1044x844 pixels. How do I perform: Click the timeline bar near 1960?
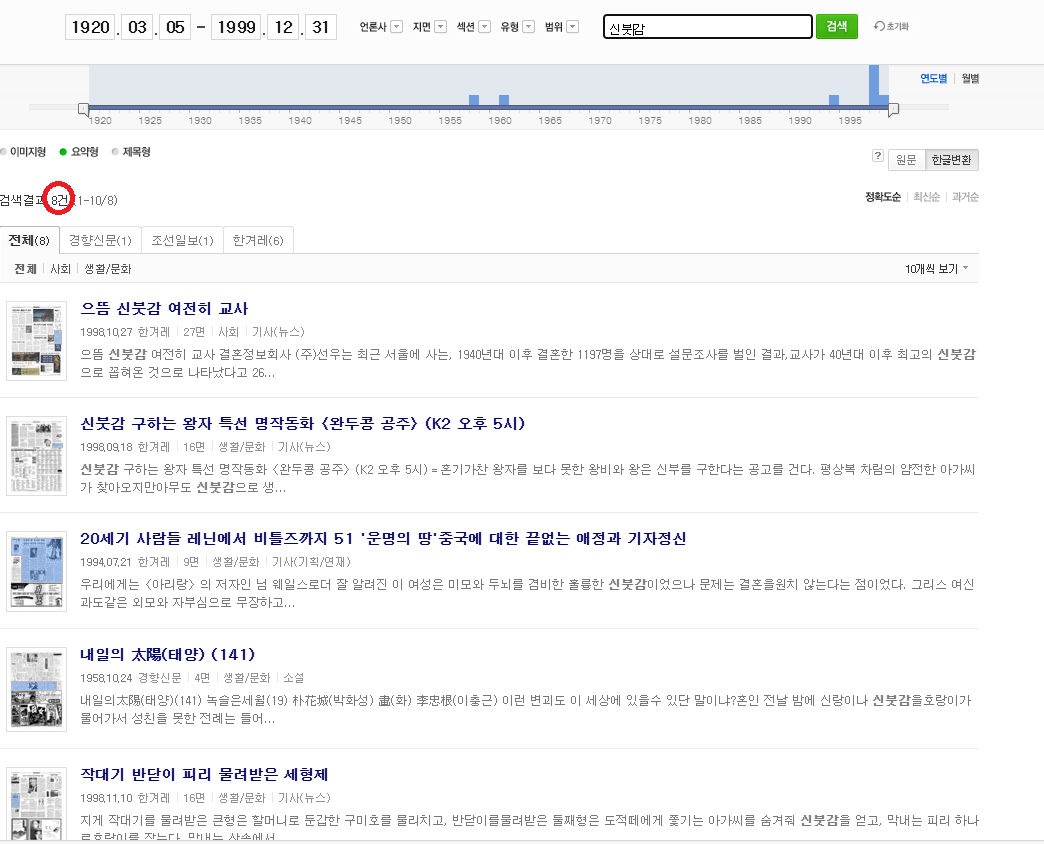504,100
